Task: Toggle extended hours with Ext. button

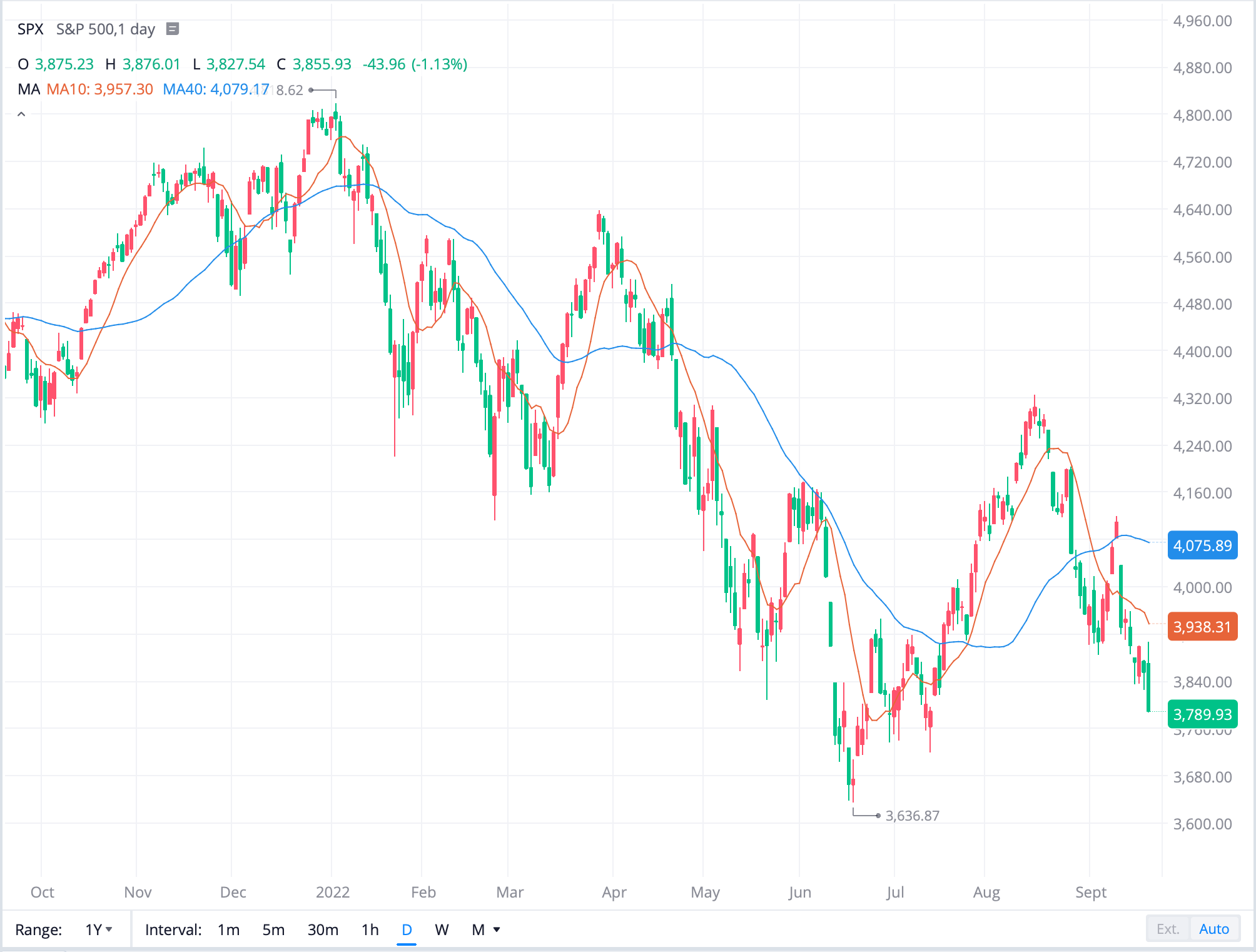Action: pyautogui.click(x=1167, y=929)
